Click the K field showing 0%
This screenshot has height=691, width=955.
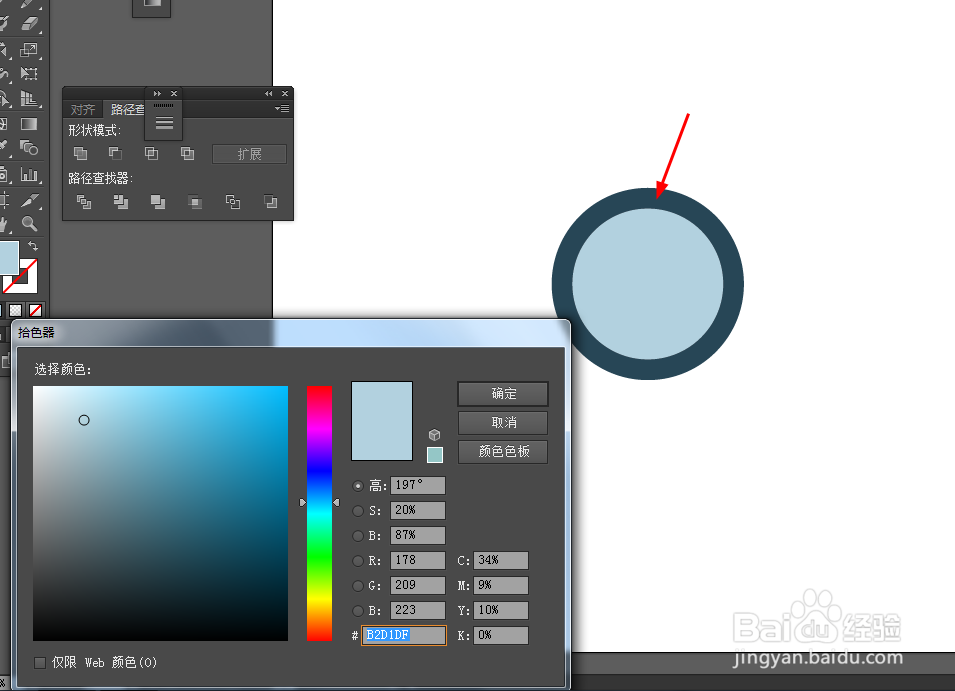tap(501, 635)
